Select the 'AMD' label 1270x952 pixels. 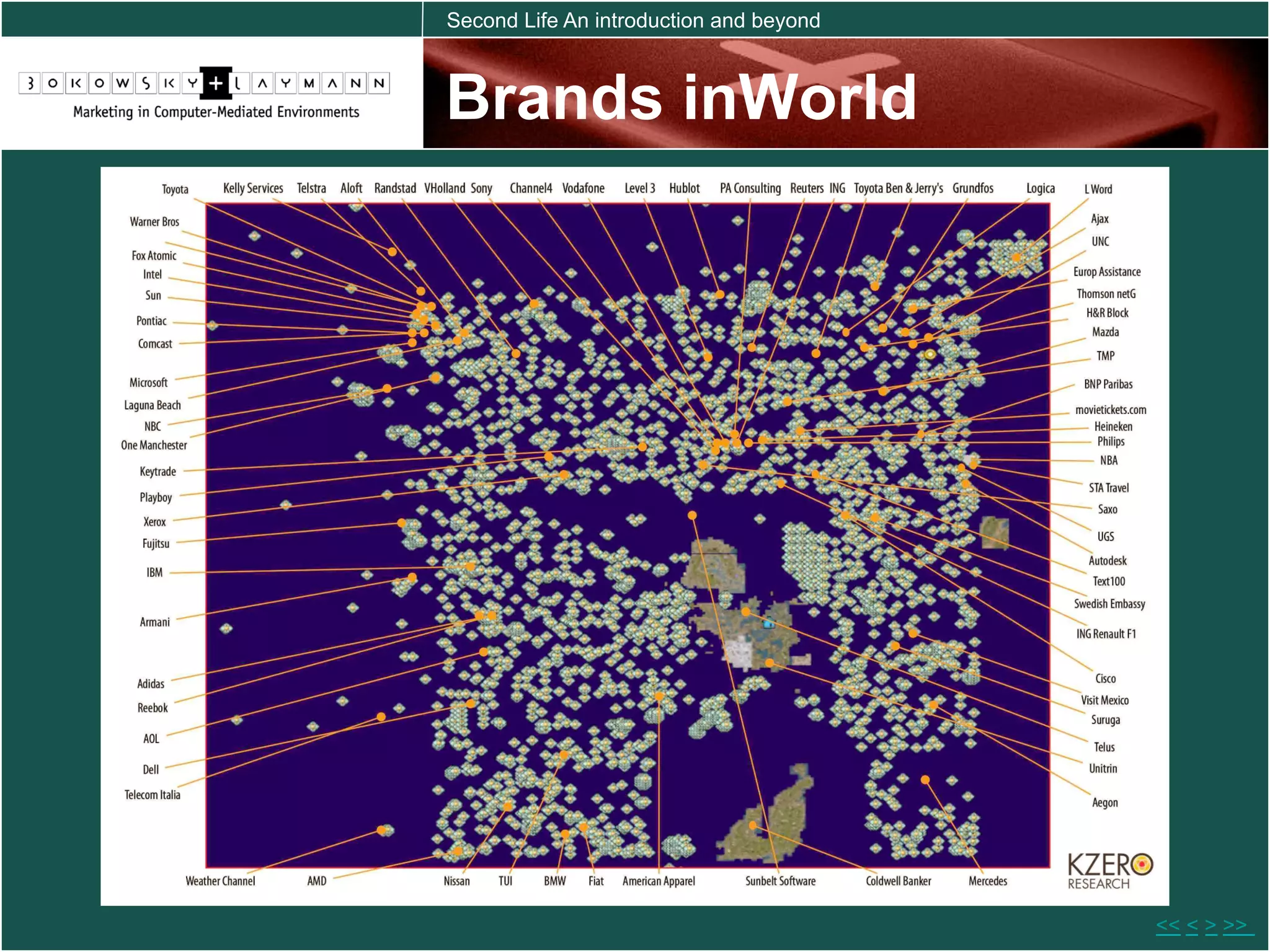click(x=317, y=881)
